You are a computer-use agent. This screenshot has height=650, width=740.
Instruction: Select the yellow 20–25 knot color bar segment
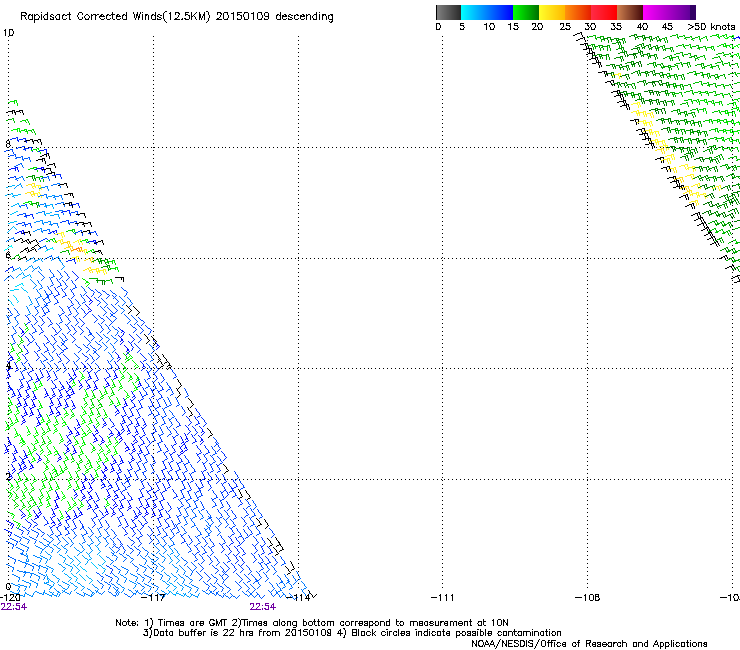coord(552,12)
